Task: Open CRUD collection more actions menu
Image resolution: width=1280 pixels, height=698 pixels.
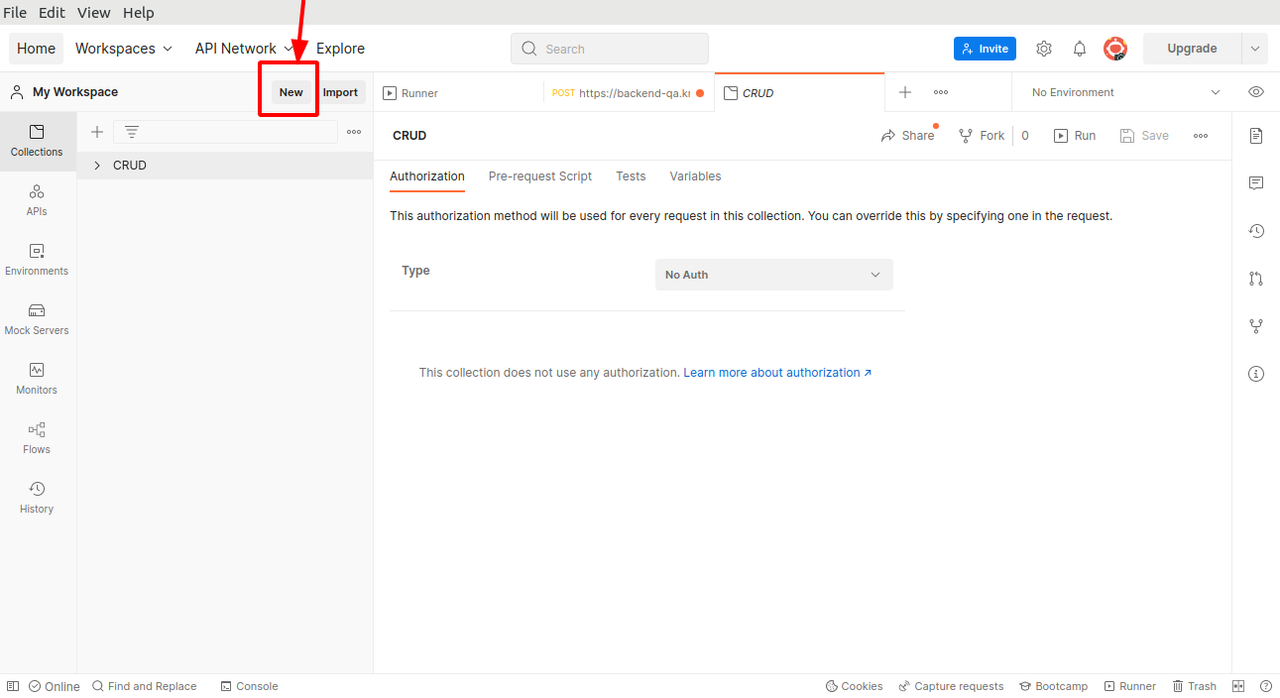Action: point(1201,136)
